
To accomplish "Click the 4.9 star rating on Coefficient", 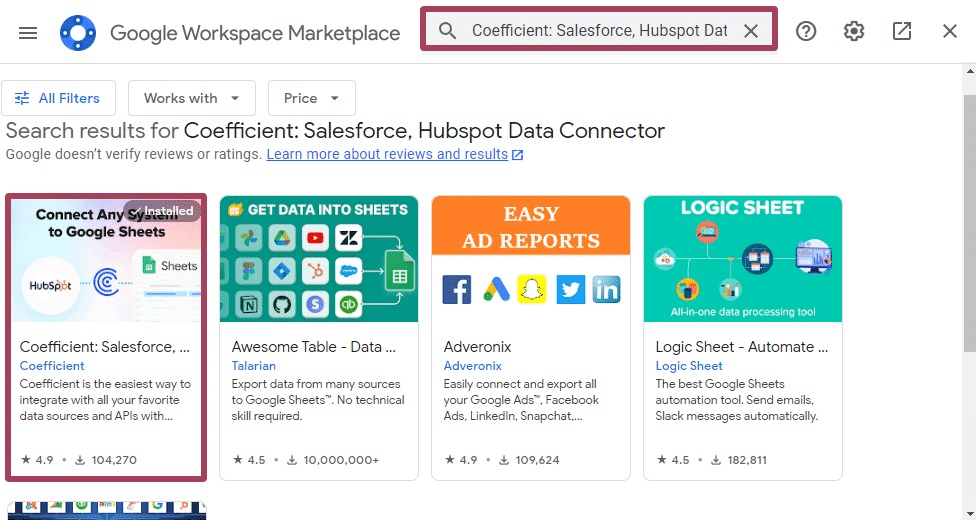I will coord(37,460).
